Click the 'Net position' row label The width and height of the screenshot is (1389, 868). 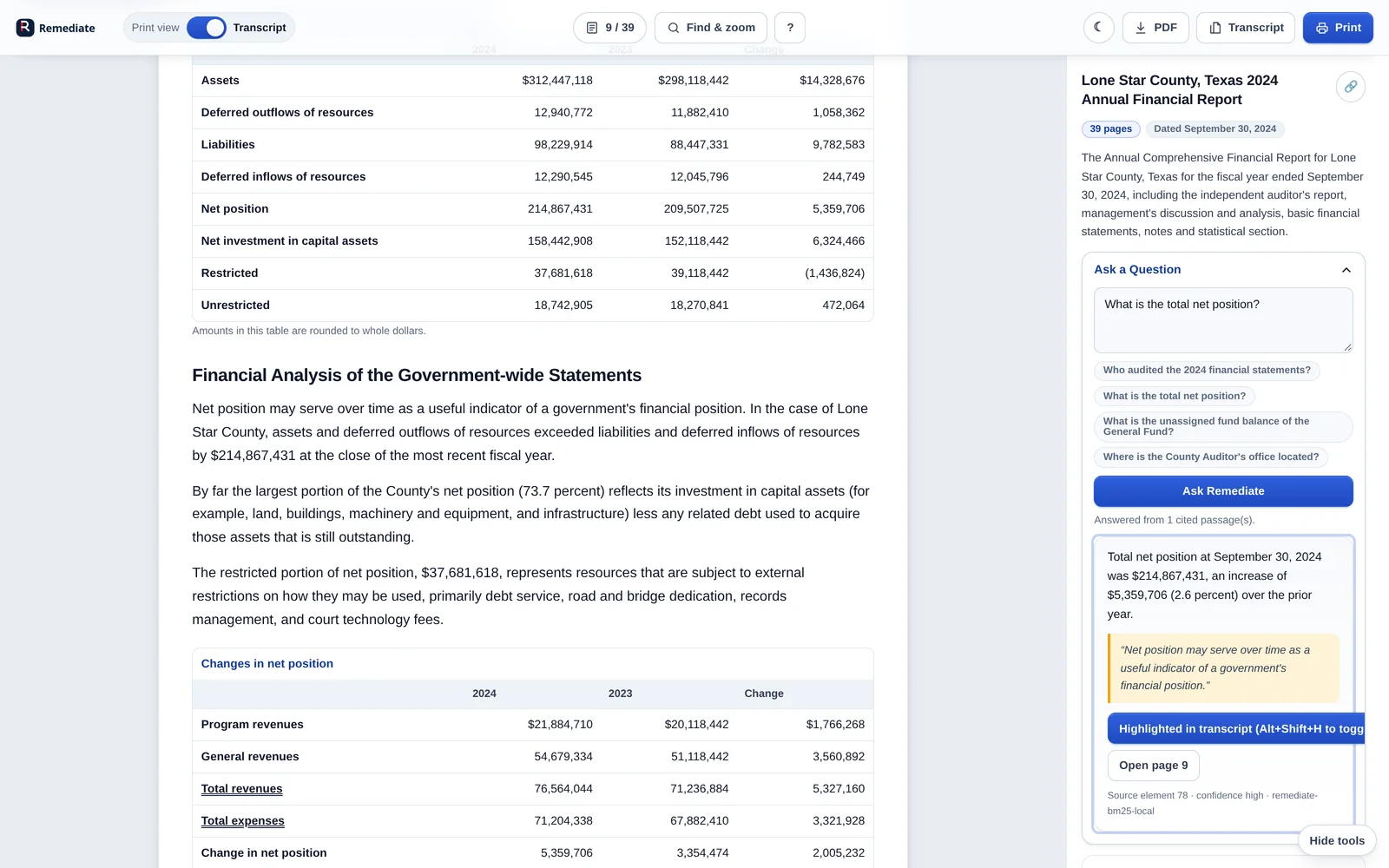point(234,209)
